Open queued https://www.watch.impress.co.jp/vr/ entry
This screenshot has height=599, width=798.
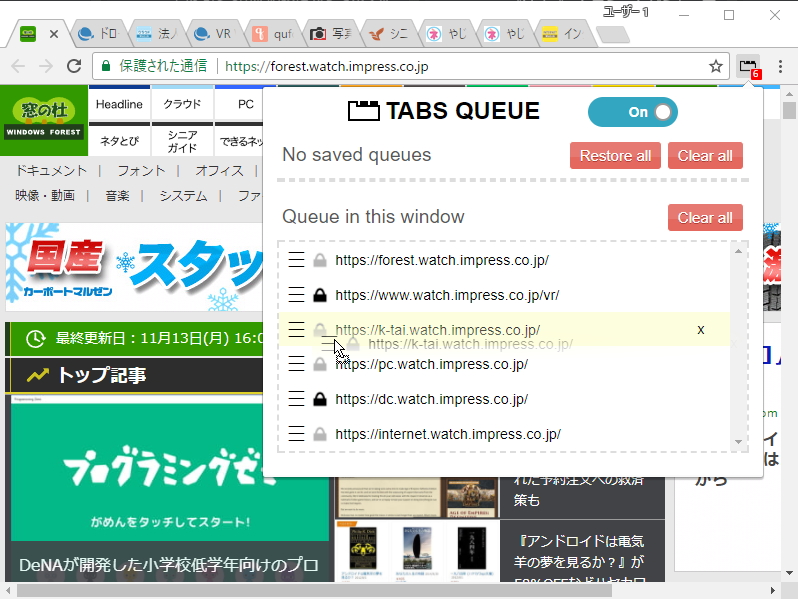[447, 295]
